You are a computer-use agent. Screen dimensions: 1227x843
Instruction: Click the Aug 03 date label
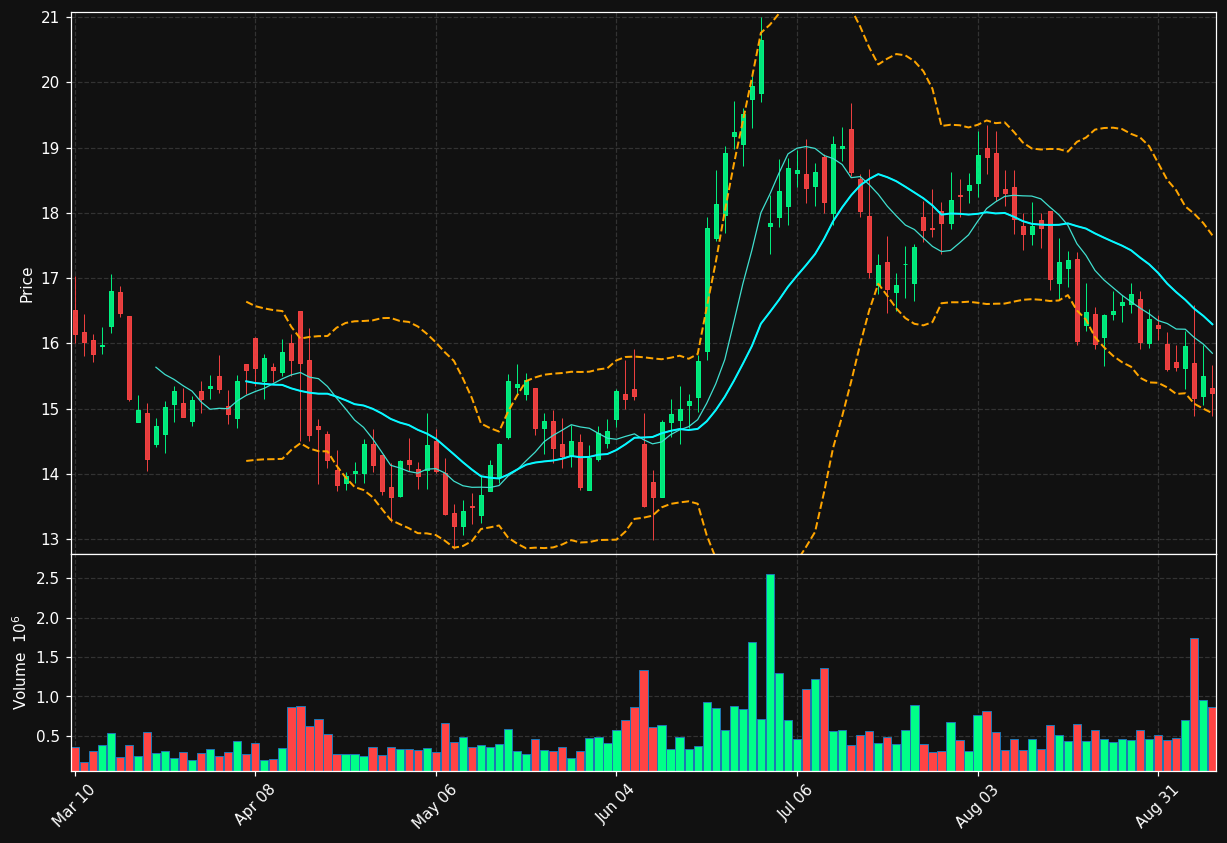pyautogui.click(x=975, y=806)
